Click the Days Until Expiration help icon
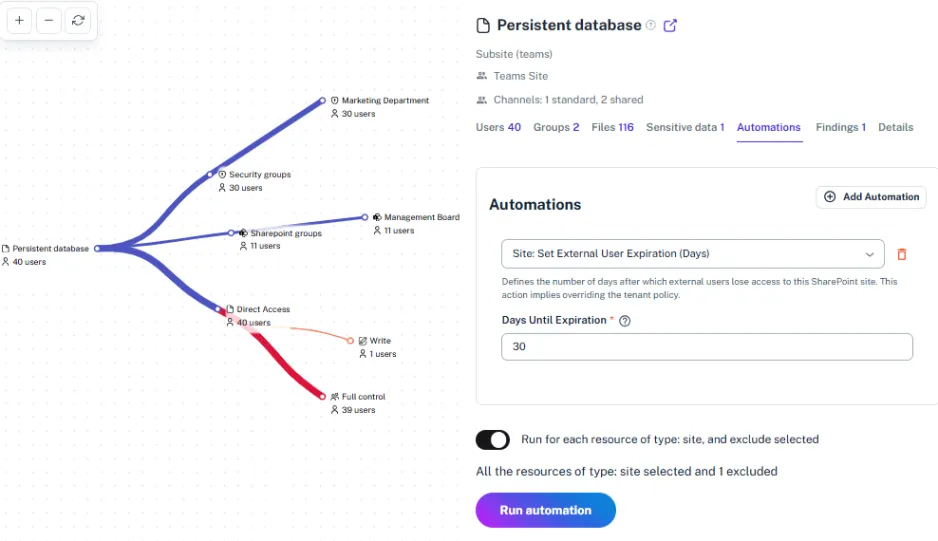 point(625,321)
